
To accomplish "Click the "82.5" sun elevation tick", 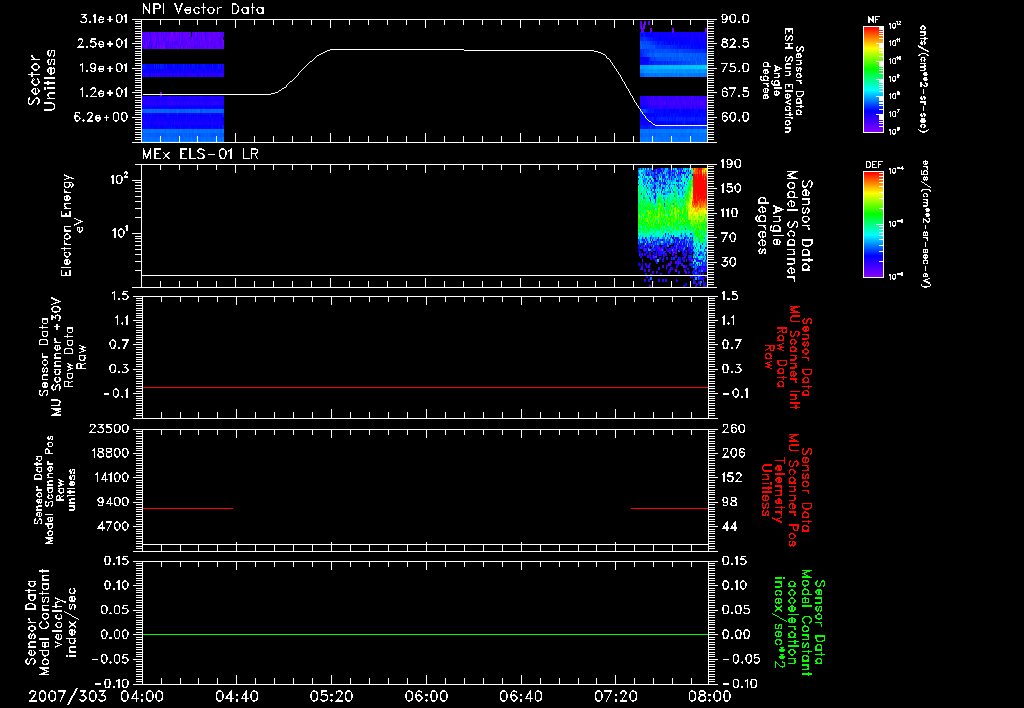I will pos(735,43).
